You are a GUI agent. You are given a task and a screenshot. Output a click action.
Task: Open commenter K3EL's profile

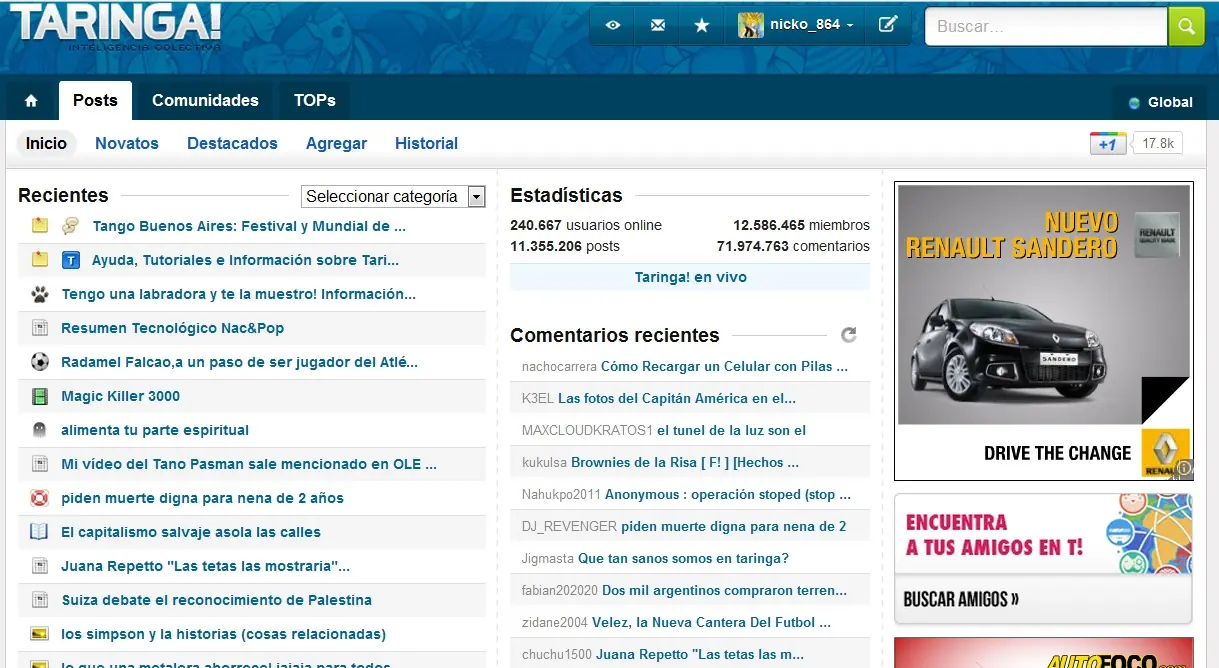click(538, 398)
